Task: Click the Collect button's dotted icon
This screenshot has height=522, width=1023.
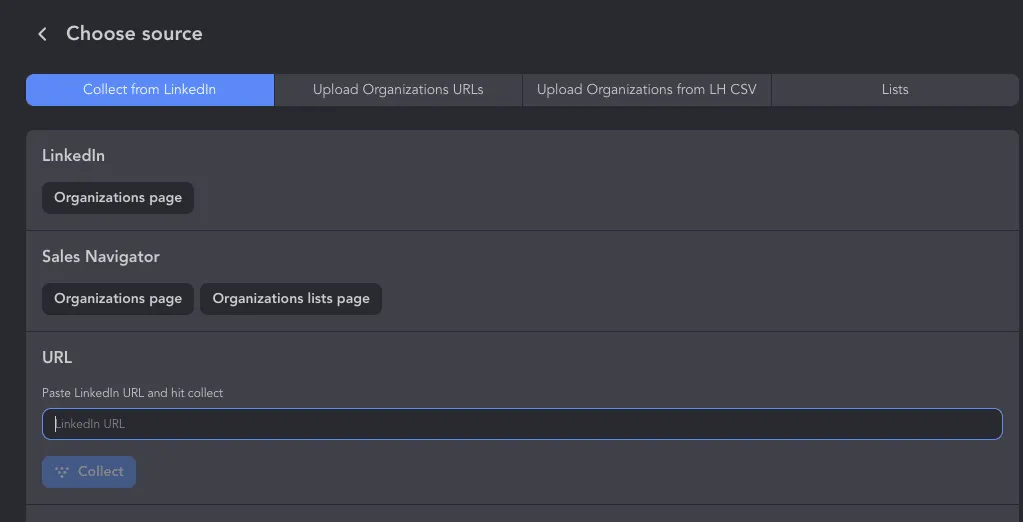Action: point(62,472)
